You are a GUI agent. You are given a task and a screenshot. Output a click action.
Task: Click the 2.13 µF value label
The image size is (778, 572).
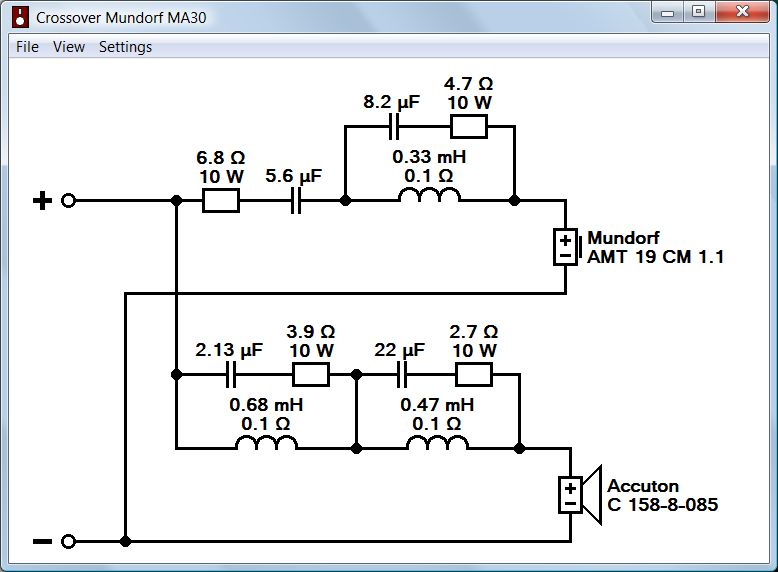coord(229,350)
